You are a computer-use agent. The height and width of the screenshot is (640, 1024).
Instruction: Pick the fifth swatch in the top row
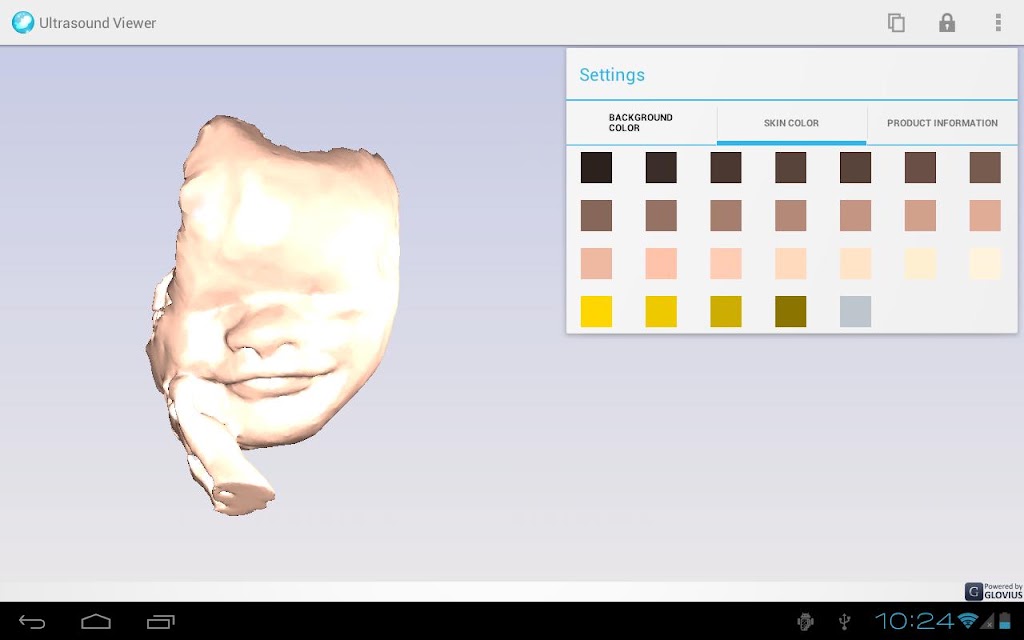click(856, 167)
